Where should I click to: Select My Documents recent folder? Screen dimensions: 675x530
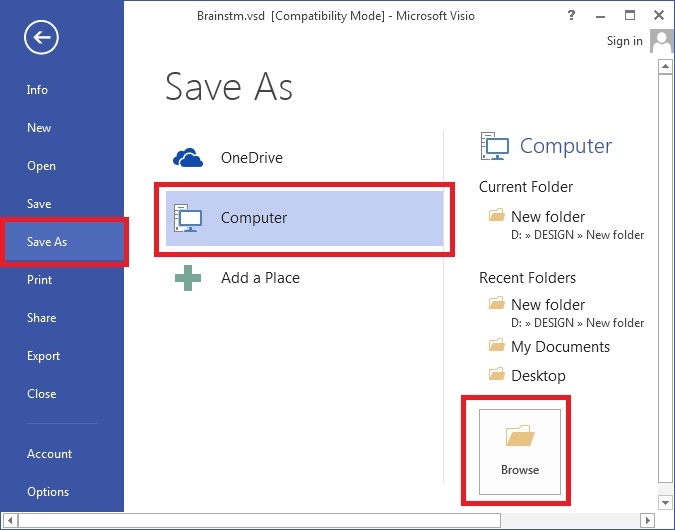(560, 347)
